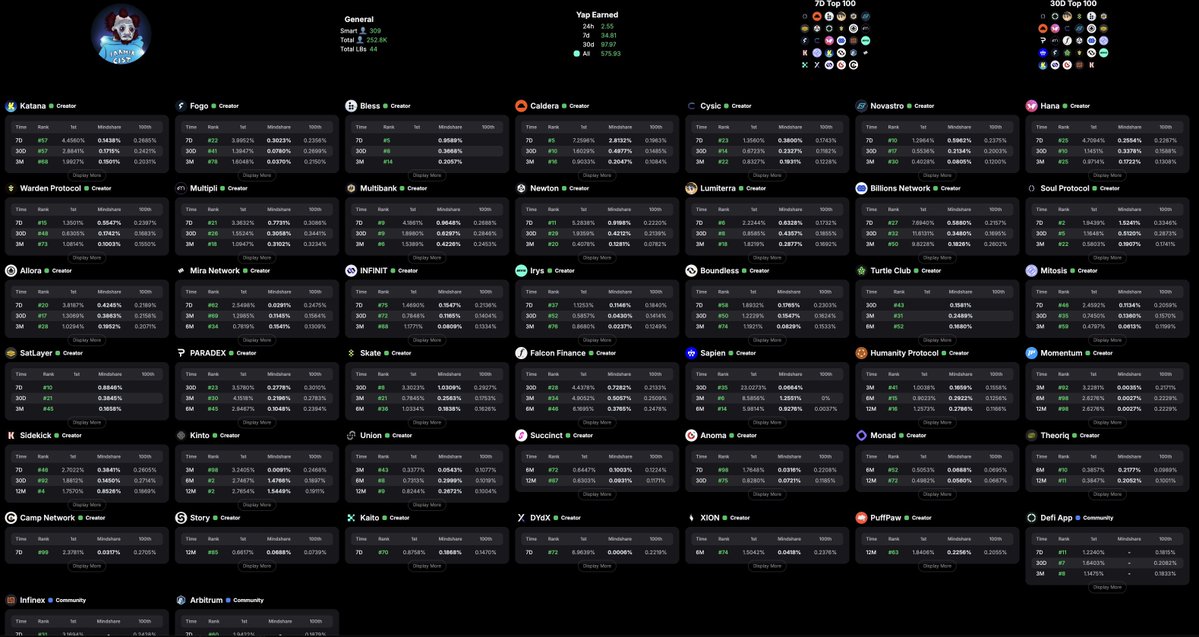Click the profile avatar image

coord(121,34)
